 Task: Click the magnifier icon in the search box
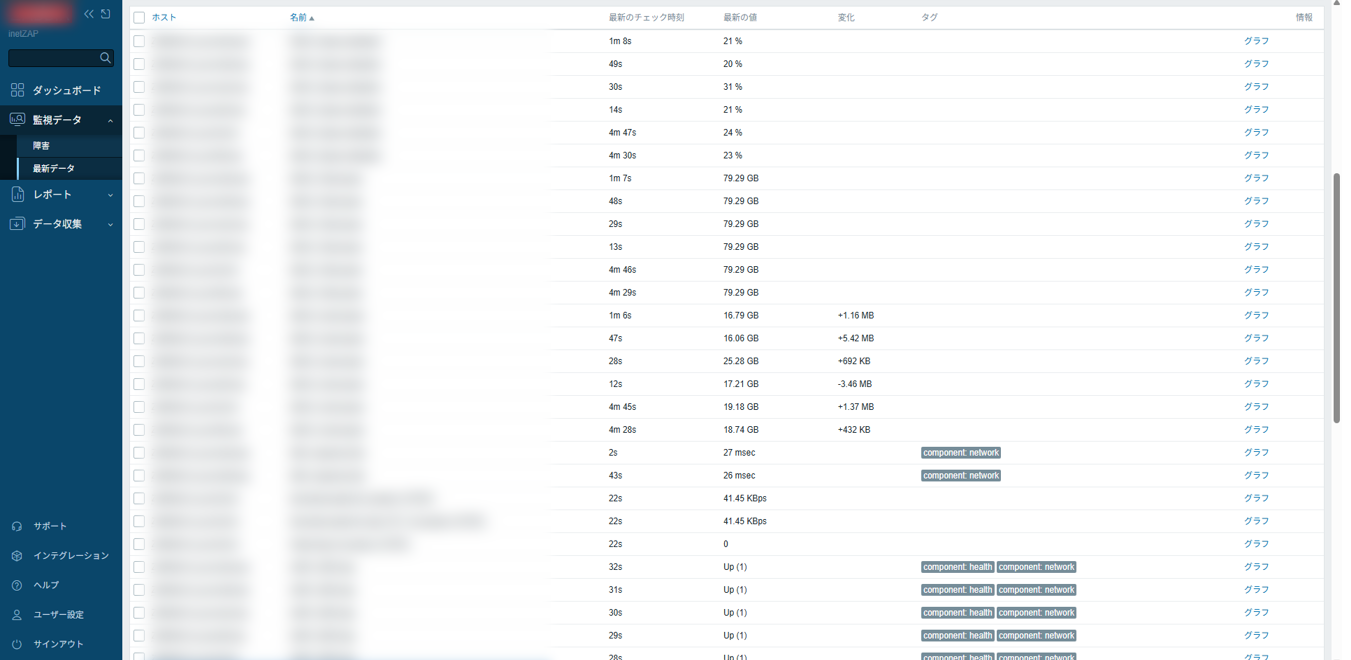click(105, 58)
